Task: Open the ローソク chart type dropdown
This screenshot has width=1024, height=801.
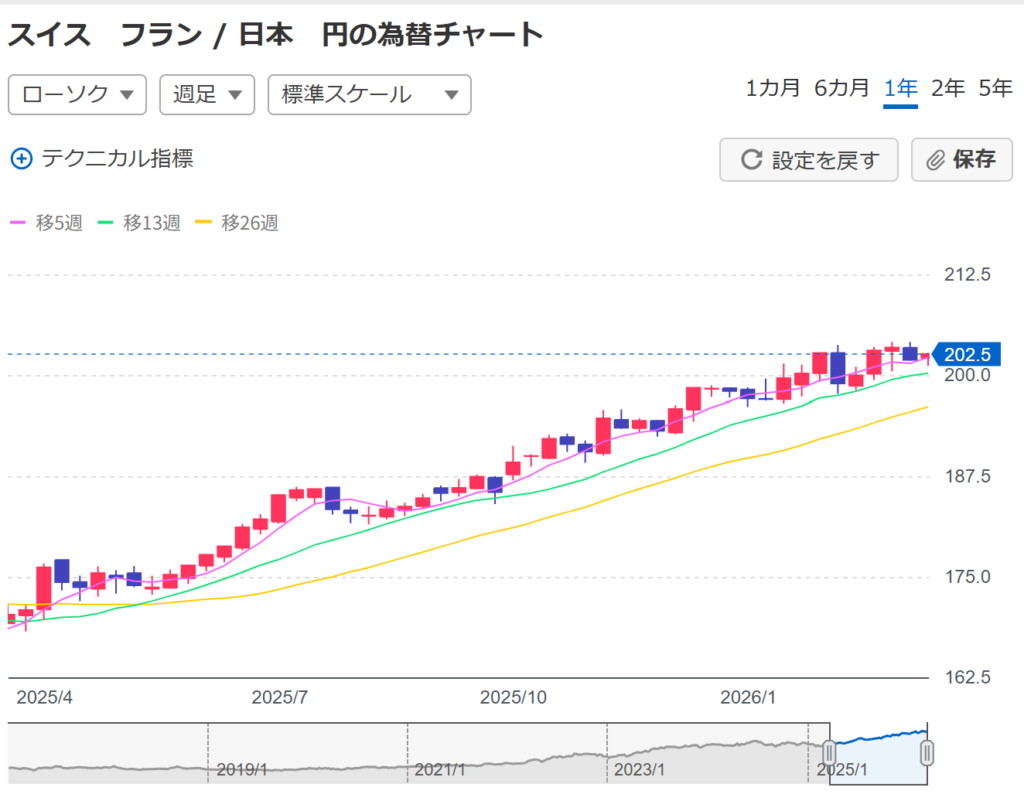Action: [77, 95]
